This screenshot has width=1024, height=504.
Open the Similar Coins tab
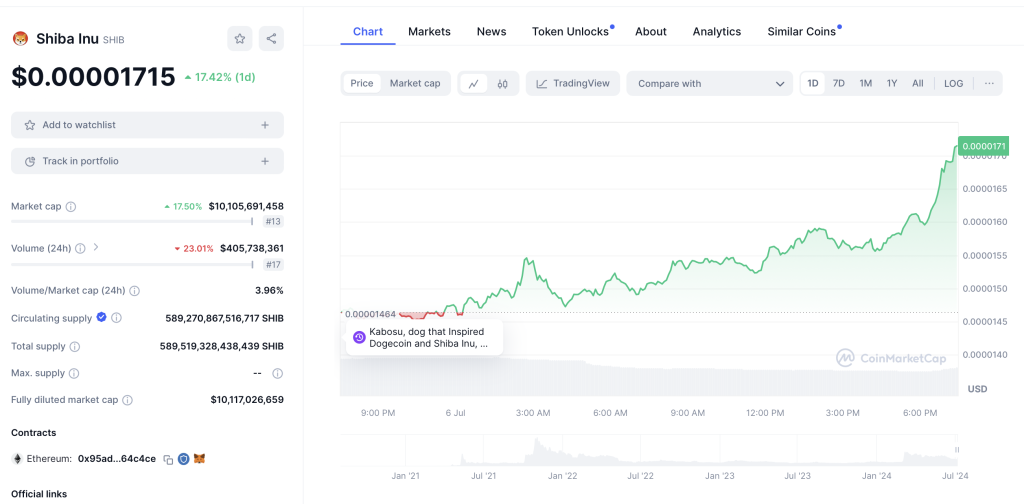click(x=801, y=31)
